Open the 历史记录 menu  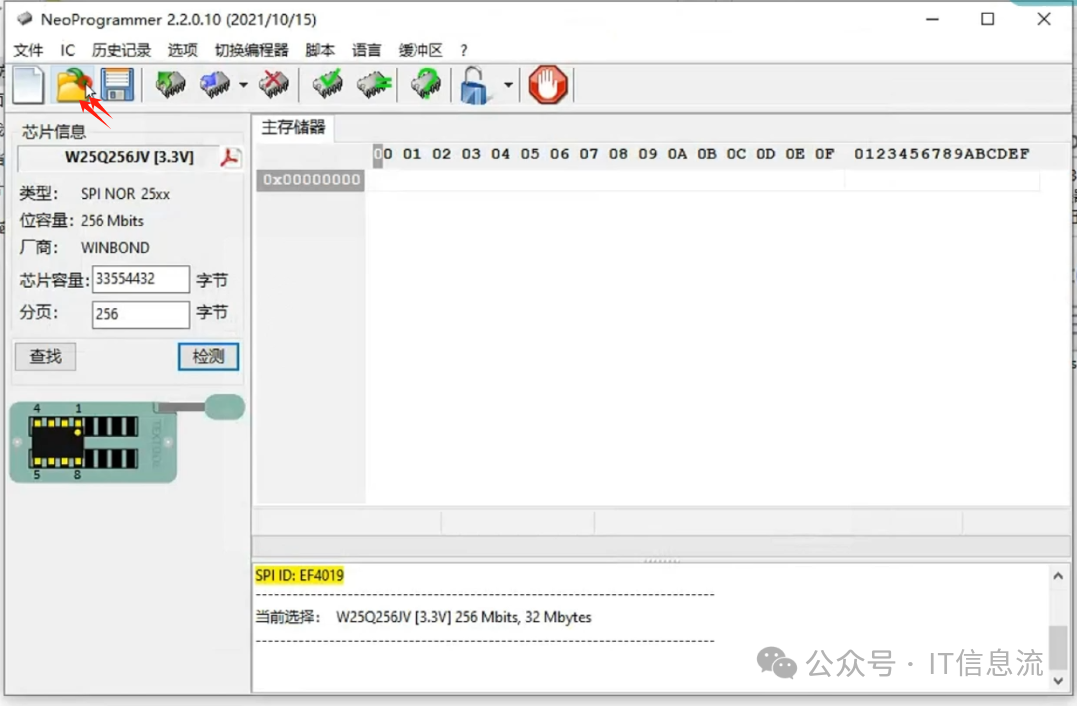121,50
